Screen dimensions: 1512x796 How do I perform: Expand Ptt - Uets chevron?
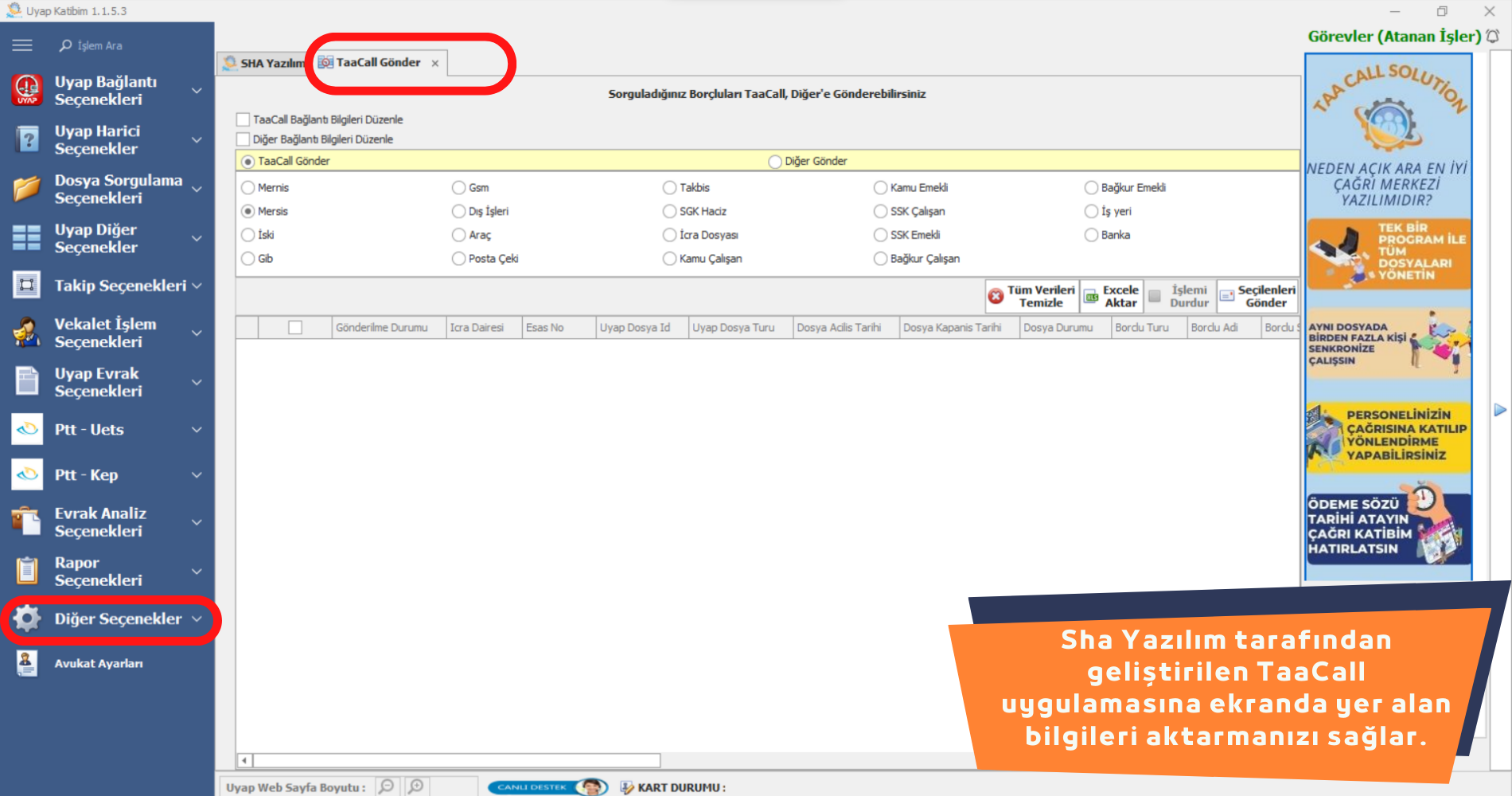[x=197, y=430]
